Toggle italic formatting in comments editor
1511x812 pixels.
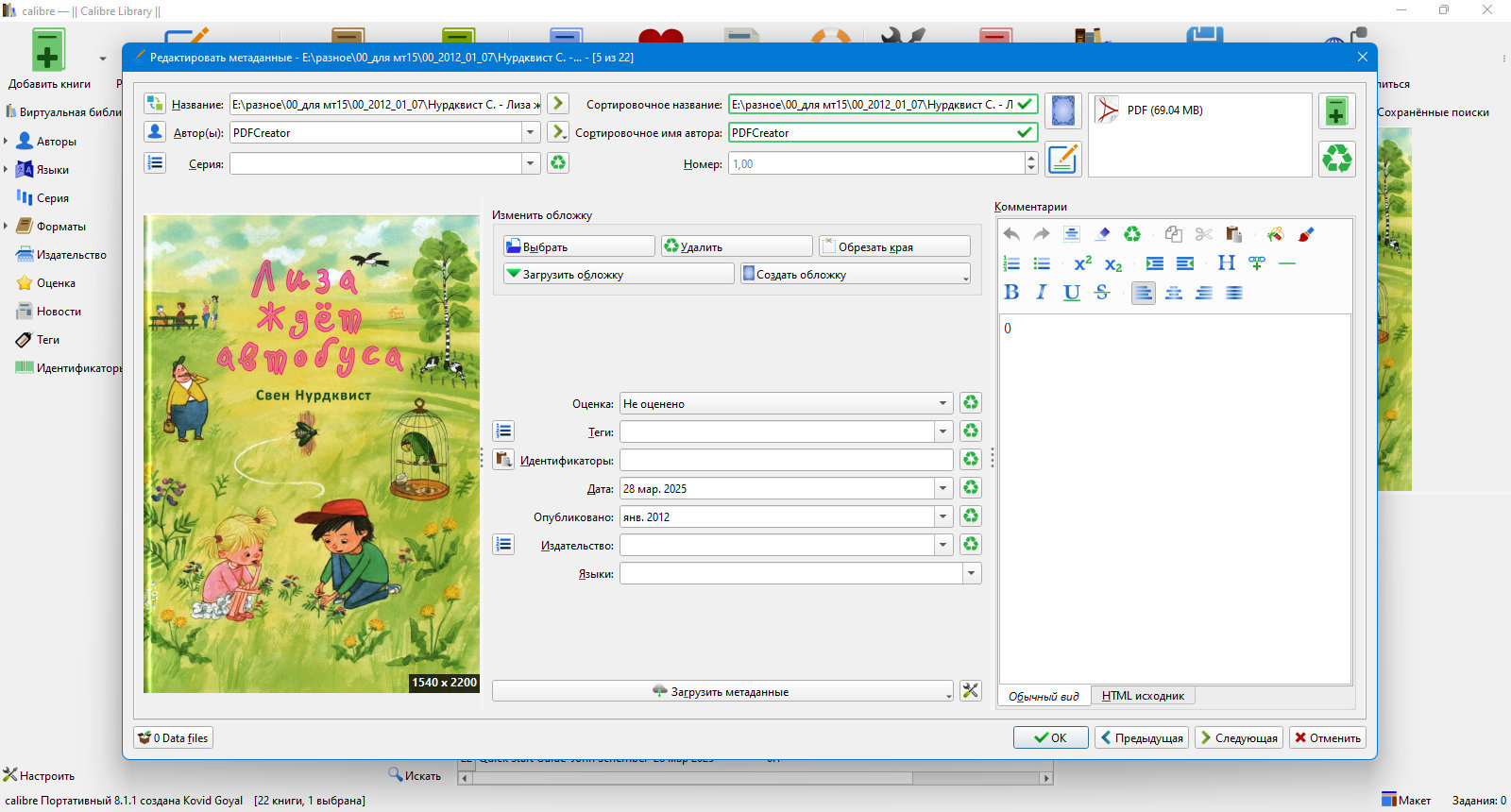point(1042,293)
